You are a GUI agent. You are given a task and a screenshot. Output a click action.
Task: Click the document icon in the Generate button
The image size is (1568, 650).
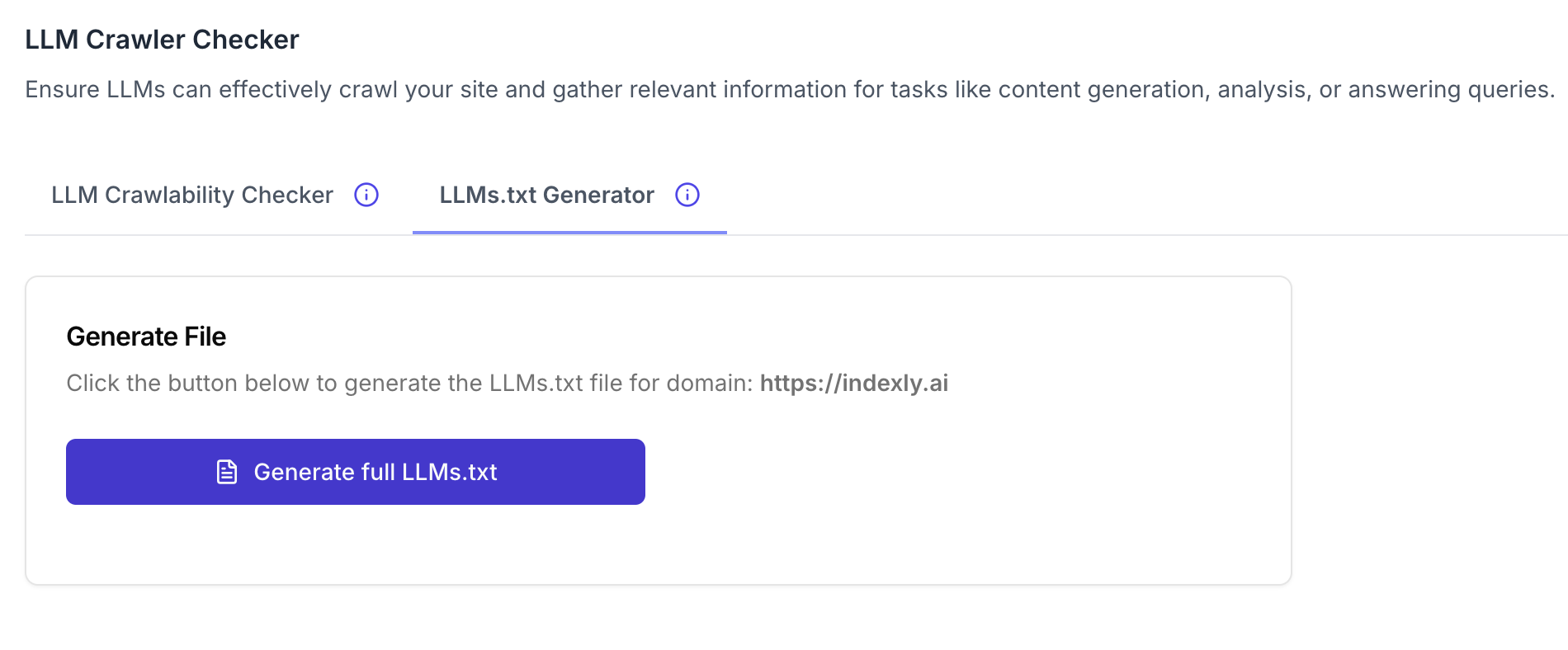pos(227,472)
